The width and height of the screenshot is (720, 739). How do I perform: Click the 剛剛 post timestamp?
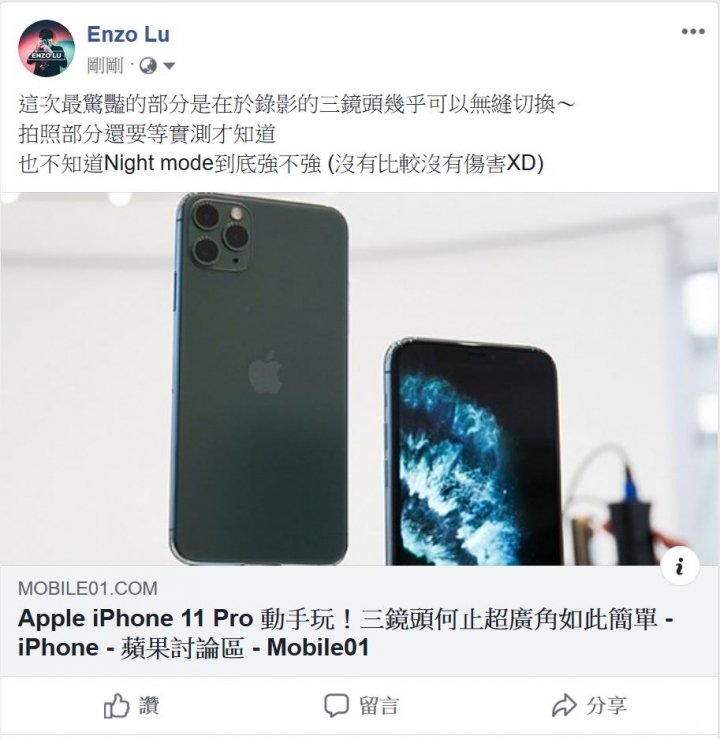click(105, 66)
